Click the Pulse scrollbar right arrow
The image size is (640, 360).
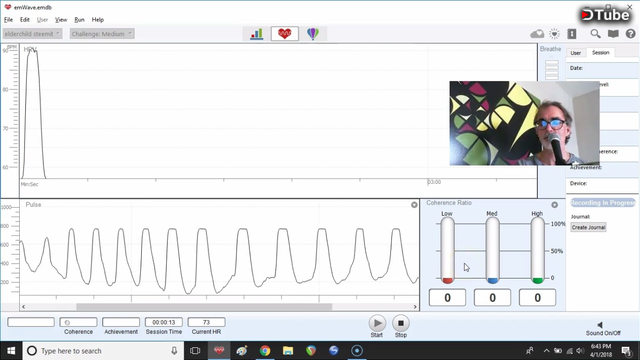[x=415, y=307]
